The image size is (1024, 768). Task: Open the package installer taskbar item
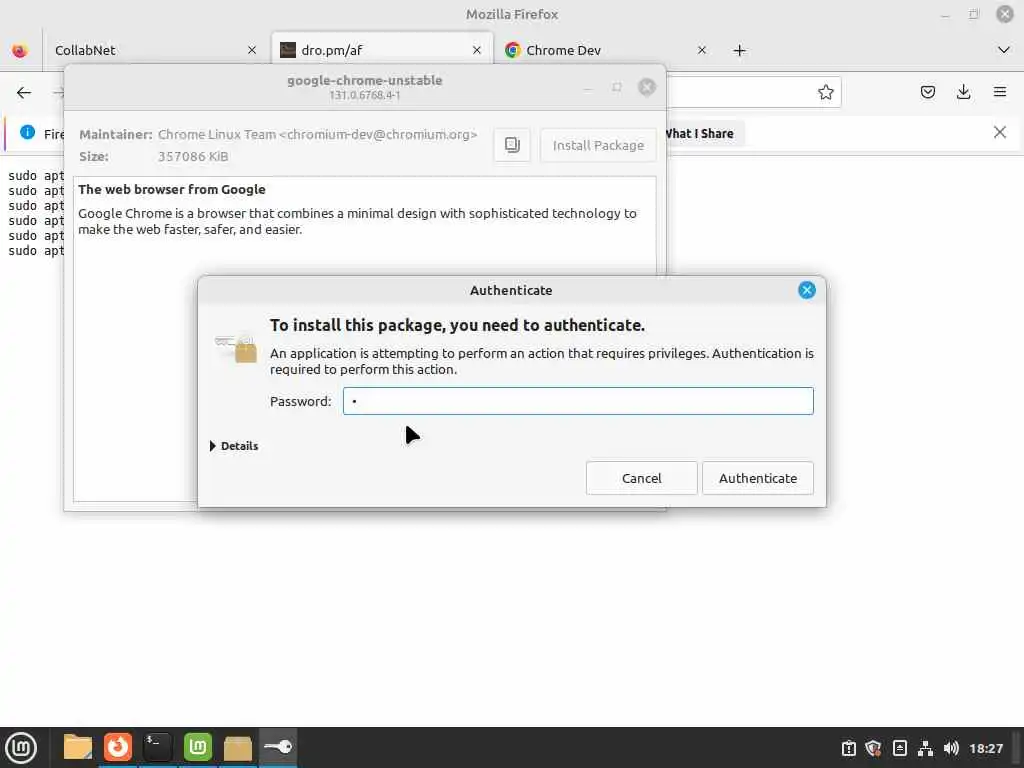pos(237,747)
